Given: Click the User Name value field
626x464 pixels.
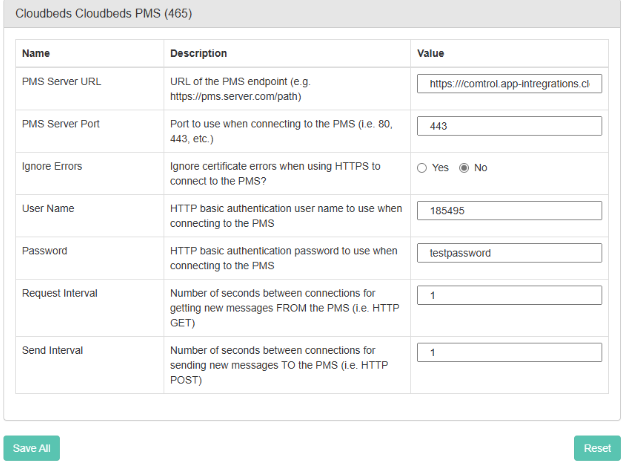Looking at the screenshot, I should (509, 211).
